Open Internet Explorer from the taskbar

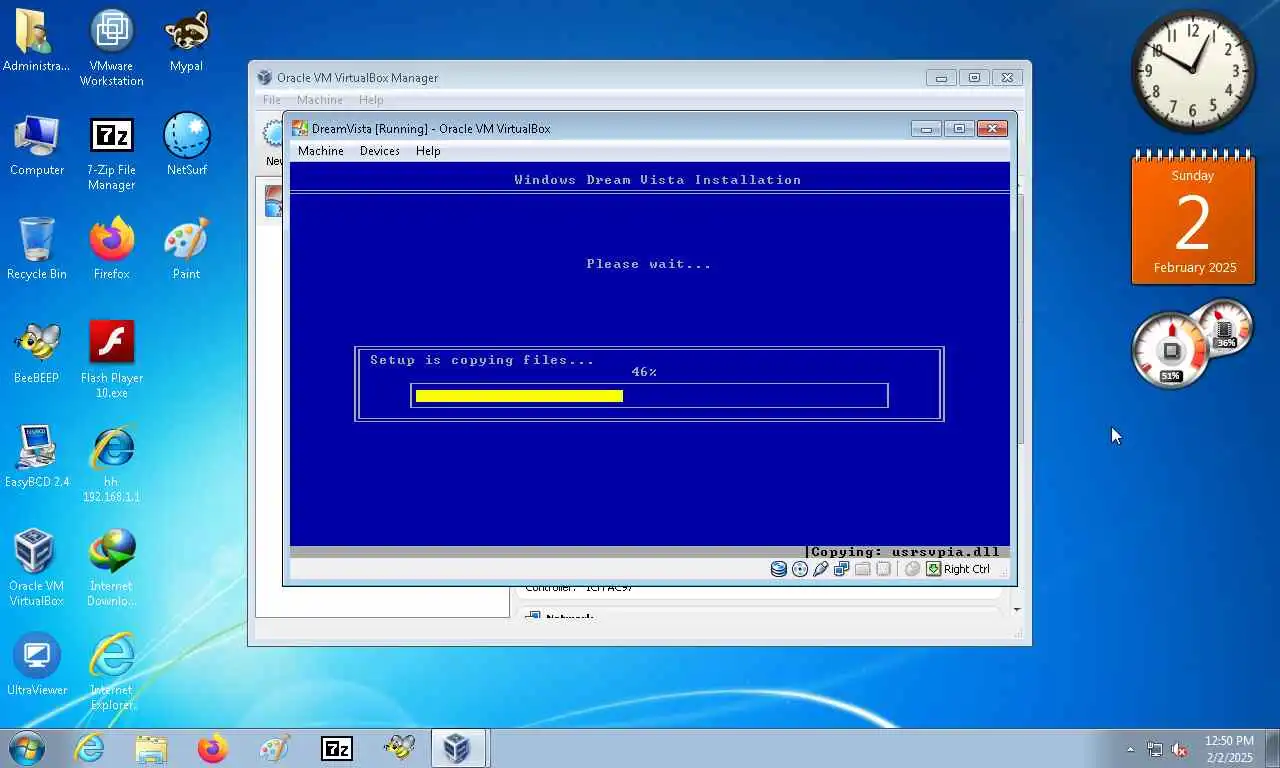point(89,748)
